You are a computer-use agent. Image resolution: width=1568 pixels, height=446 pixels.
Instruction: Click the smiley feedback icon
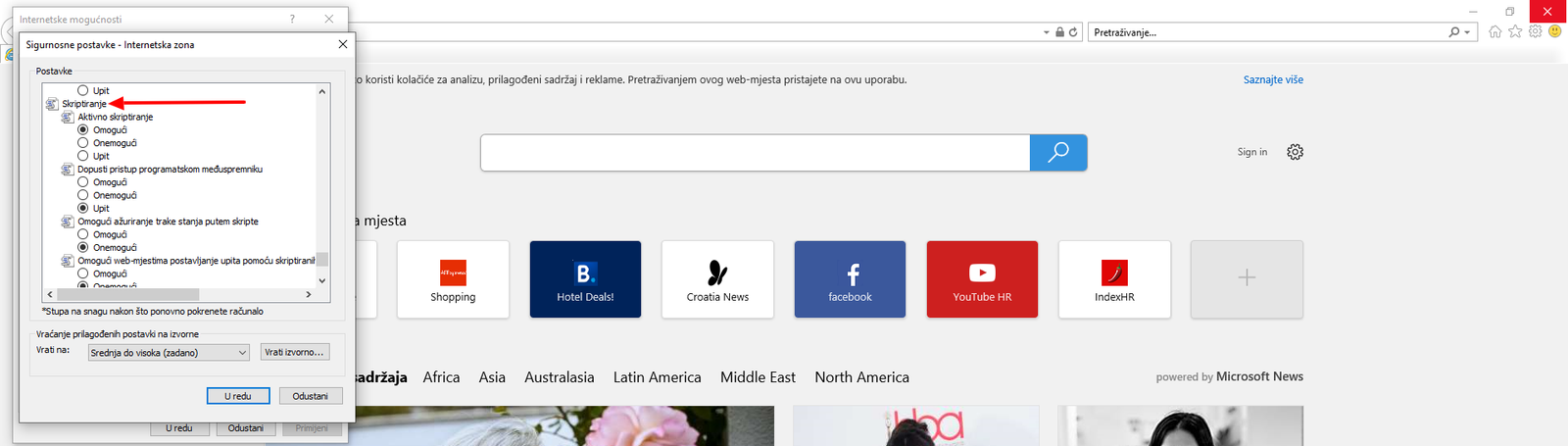tap(1555, 31)
